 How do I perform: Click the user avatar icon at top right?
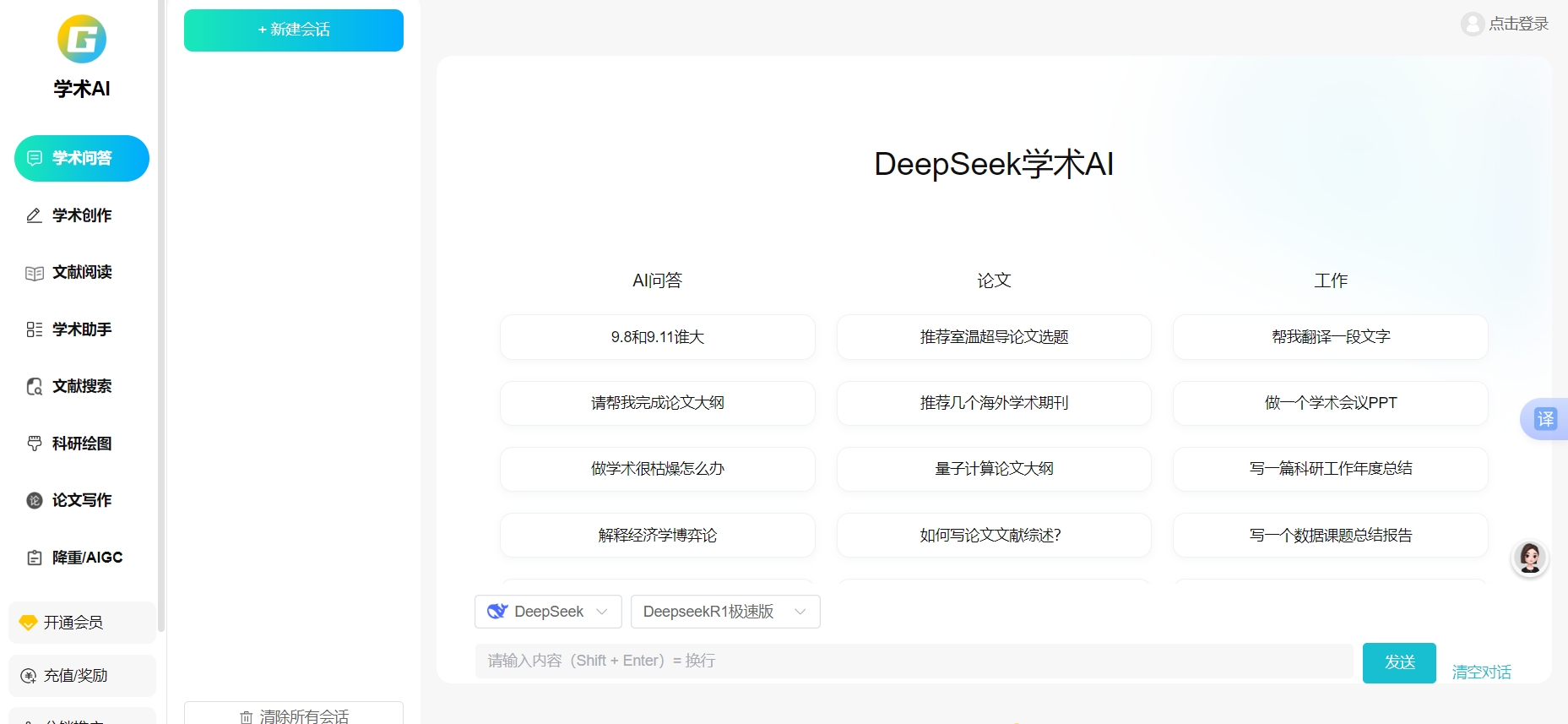pos(1473,24)
